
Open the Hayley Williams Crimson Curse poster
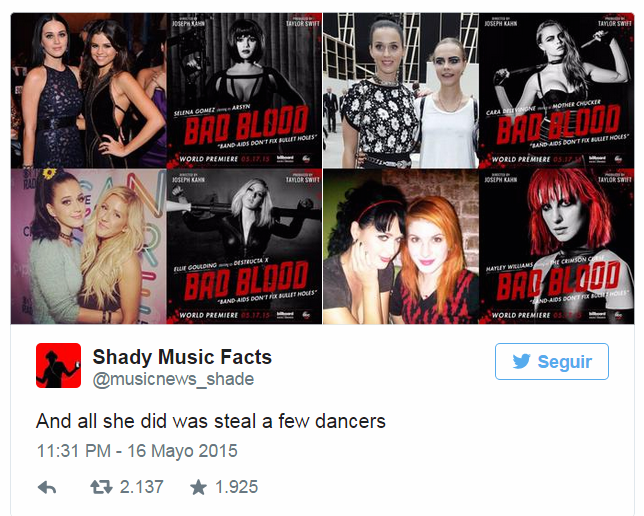(x=556, y=246)
